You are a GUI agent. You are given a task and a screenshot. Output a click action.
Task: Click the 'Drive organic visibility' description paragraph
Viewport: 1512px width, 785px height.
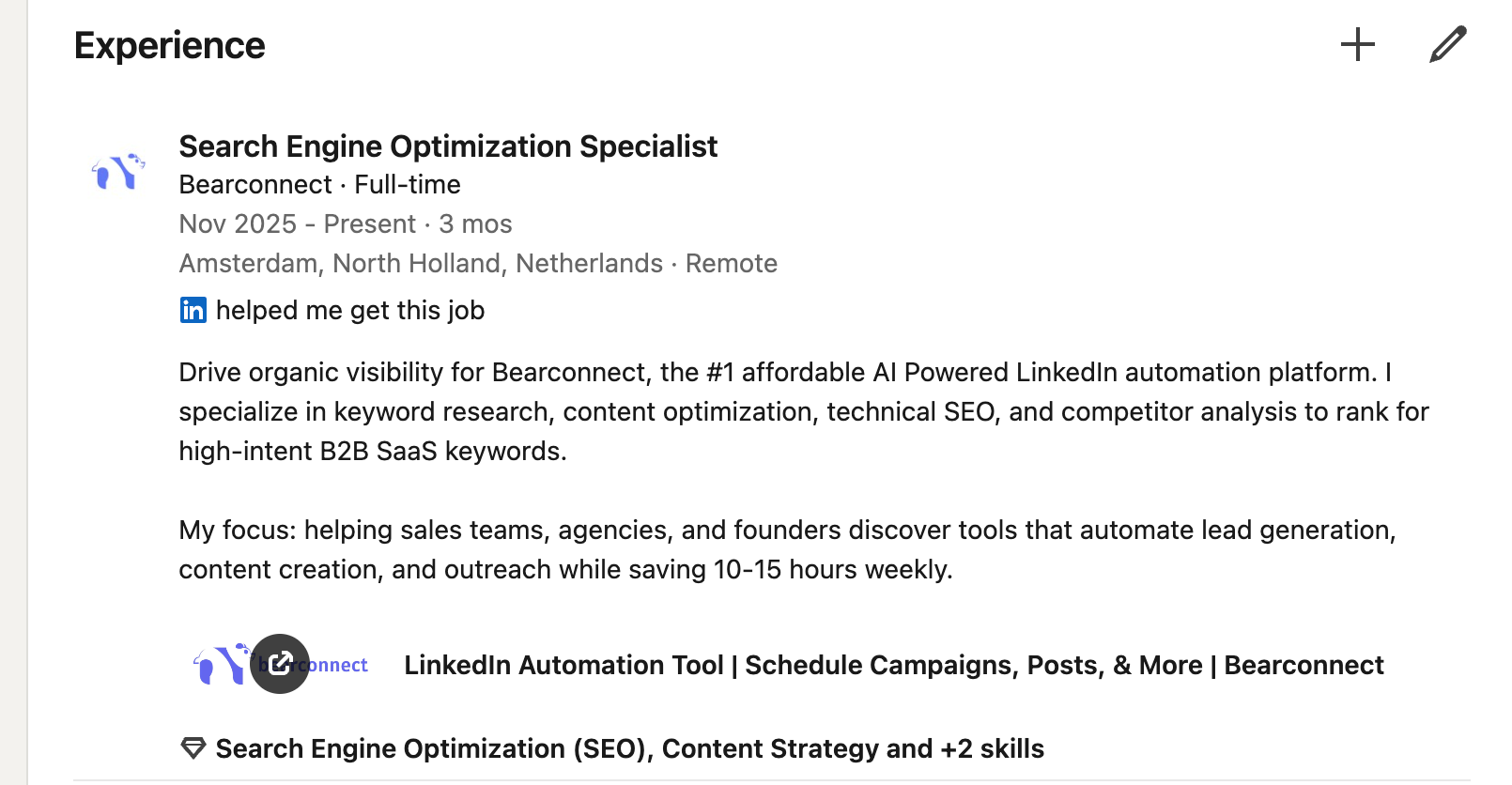click(x=803, y=411)
